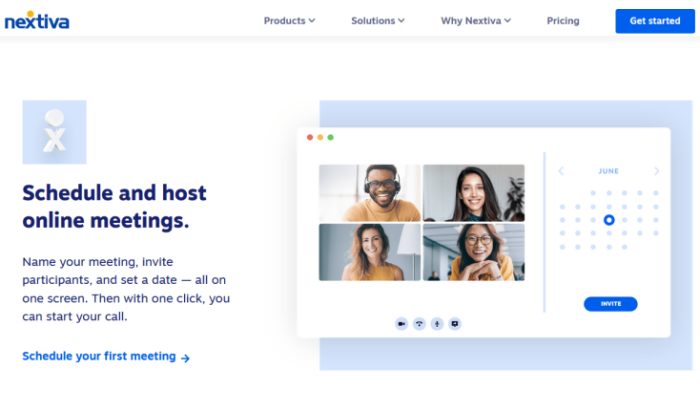This screenshot has height=420, width=700.
Task: Follow the Schedule your first meeting link
Action: (x=106, y=356)
